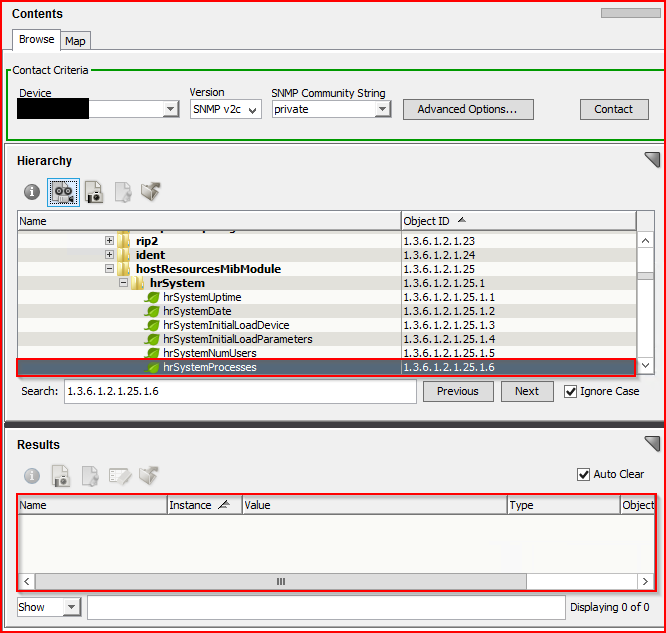Open the SNMP Version dropdown
The height and width of the screenshot is (633, 666).
point(253,110)
